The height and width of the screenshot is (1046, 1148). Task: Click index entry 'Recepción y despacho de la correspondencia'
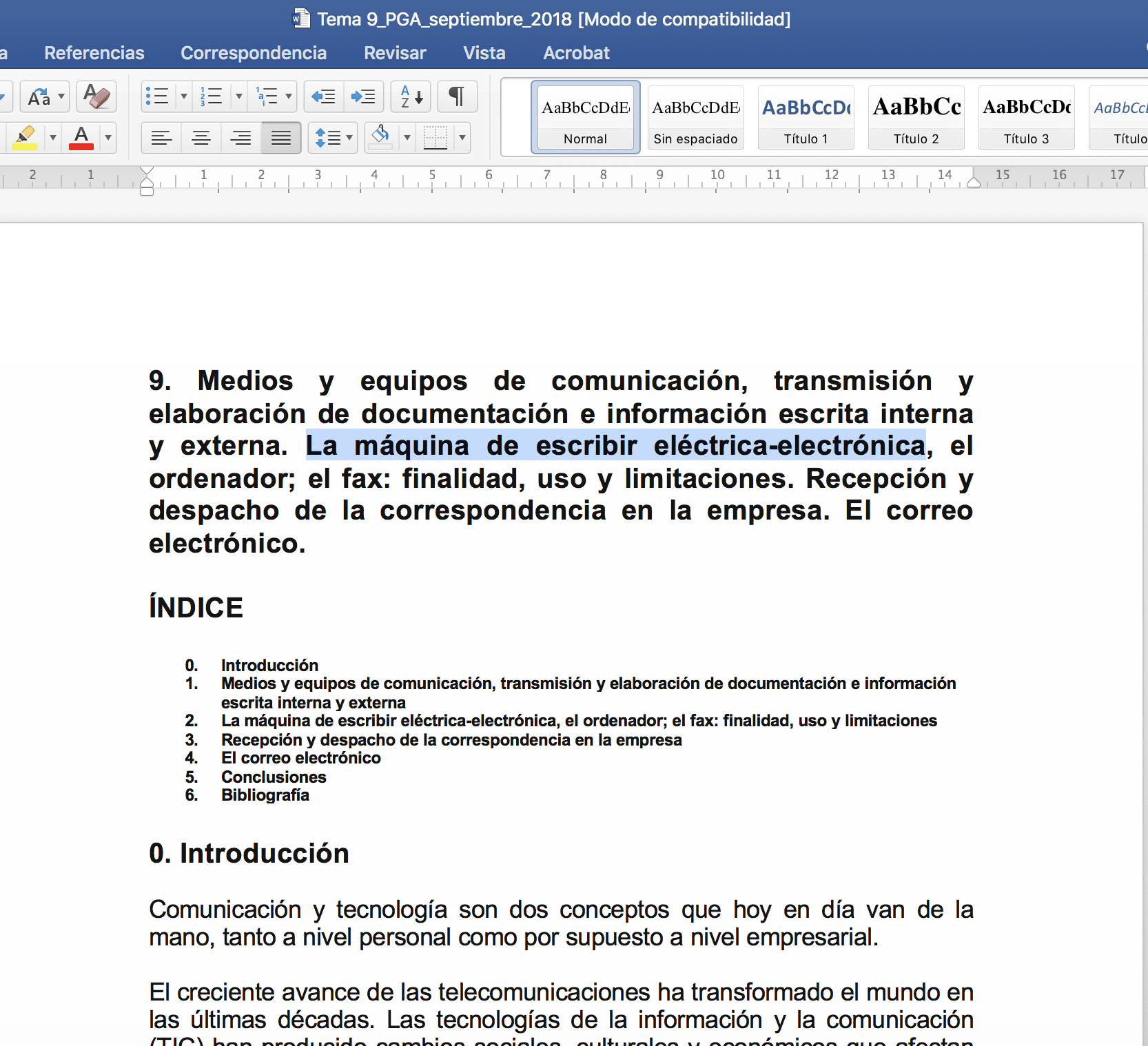pos(451,740)
